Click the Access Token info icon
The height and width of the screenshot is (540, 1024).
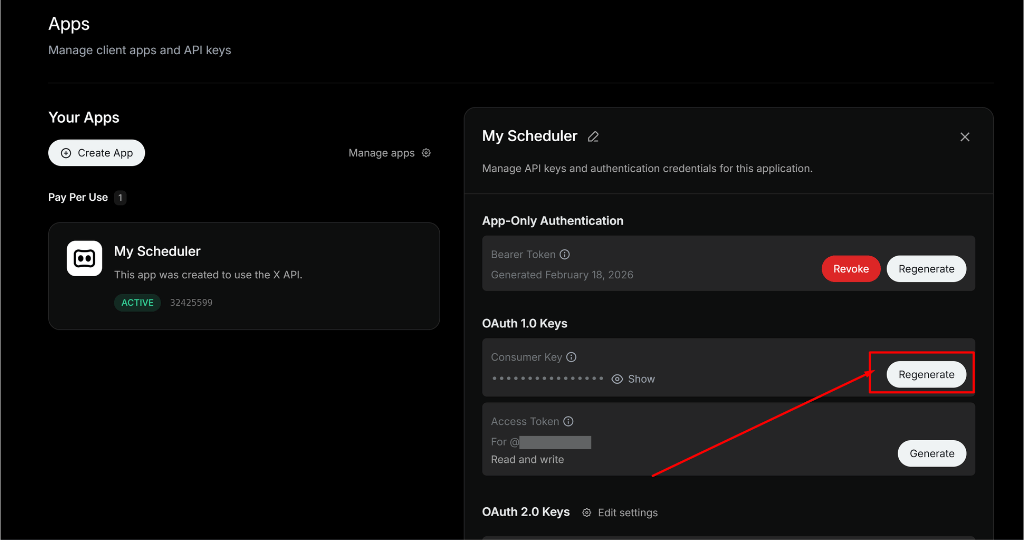[x=568, y=422]
